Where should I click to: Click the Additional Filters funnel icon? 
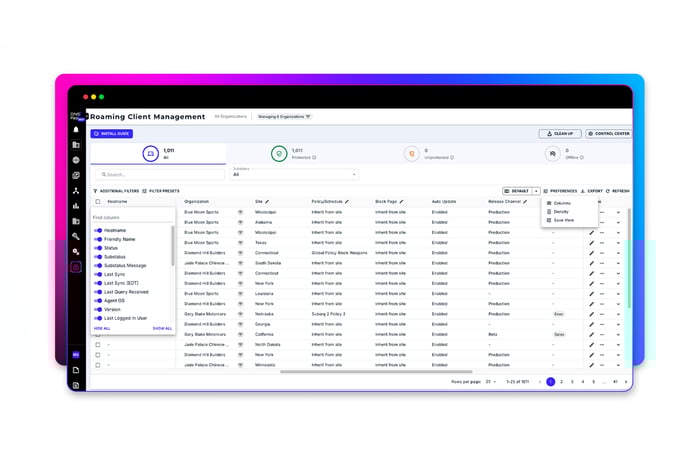pos(95,191)
